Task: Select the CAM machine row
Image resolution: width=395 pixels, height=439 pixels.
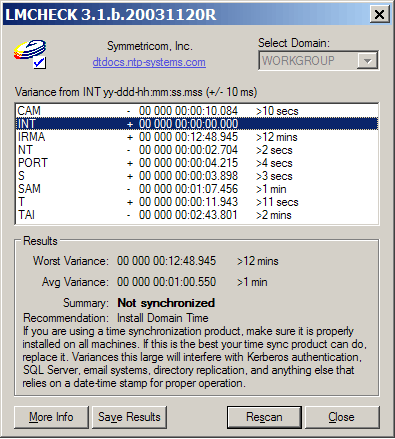Action: coord(197,111)
